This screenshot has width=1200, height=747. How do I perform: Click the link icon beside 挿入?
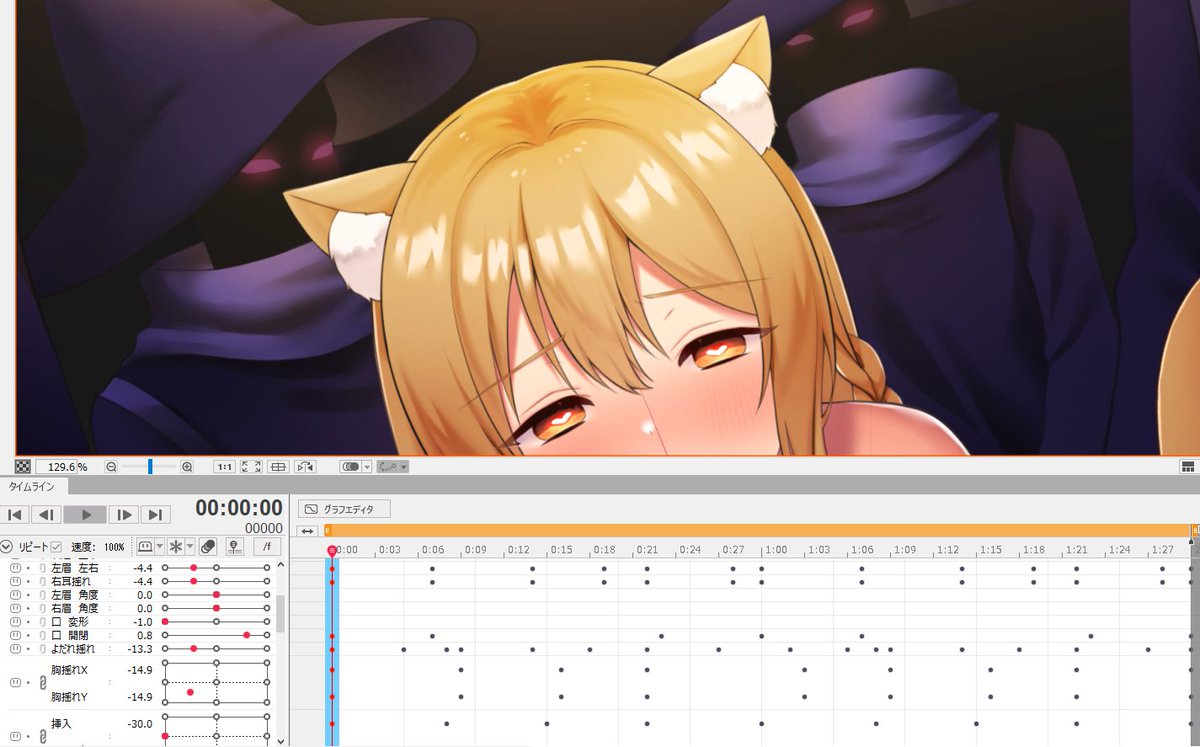coord(42,737)
